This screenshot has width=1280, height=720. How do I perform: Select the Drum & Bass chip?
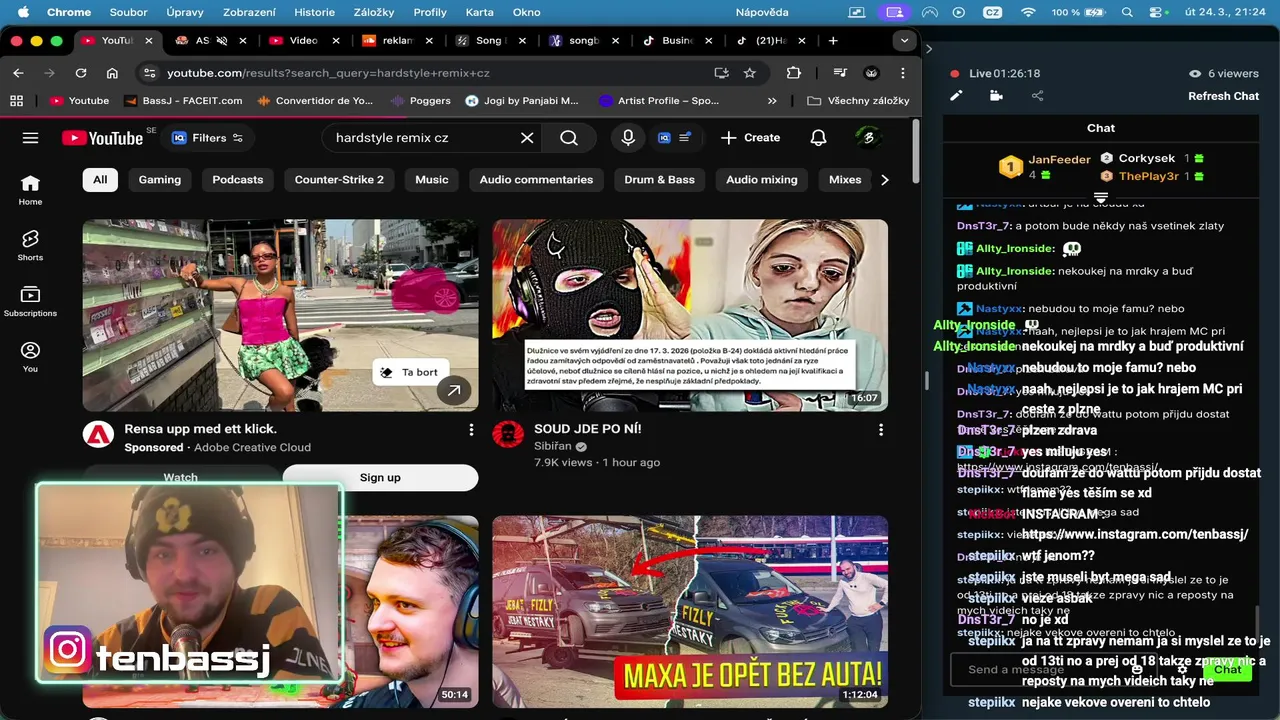[659, 180]
